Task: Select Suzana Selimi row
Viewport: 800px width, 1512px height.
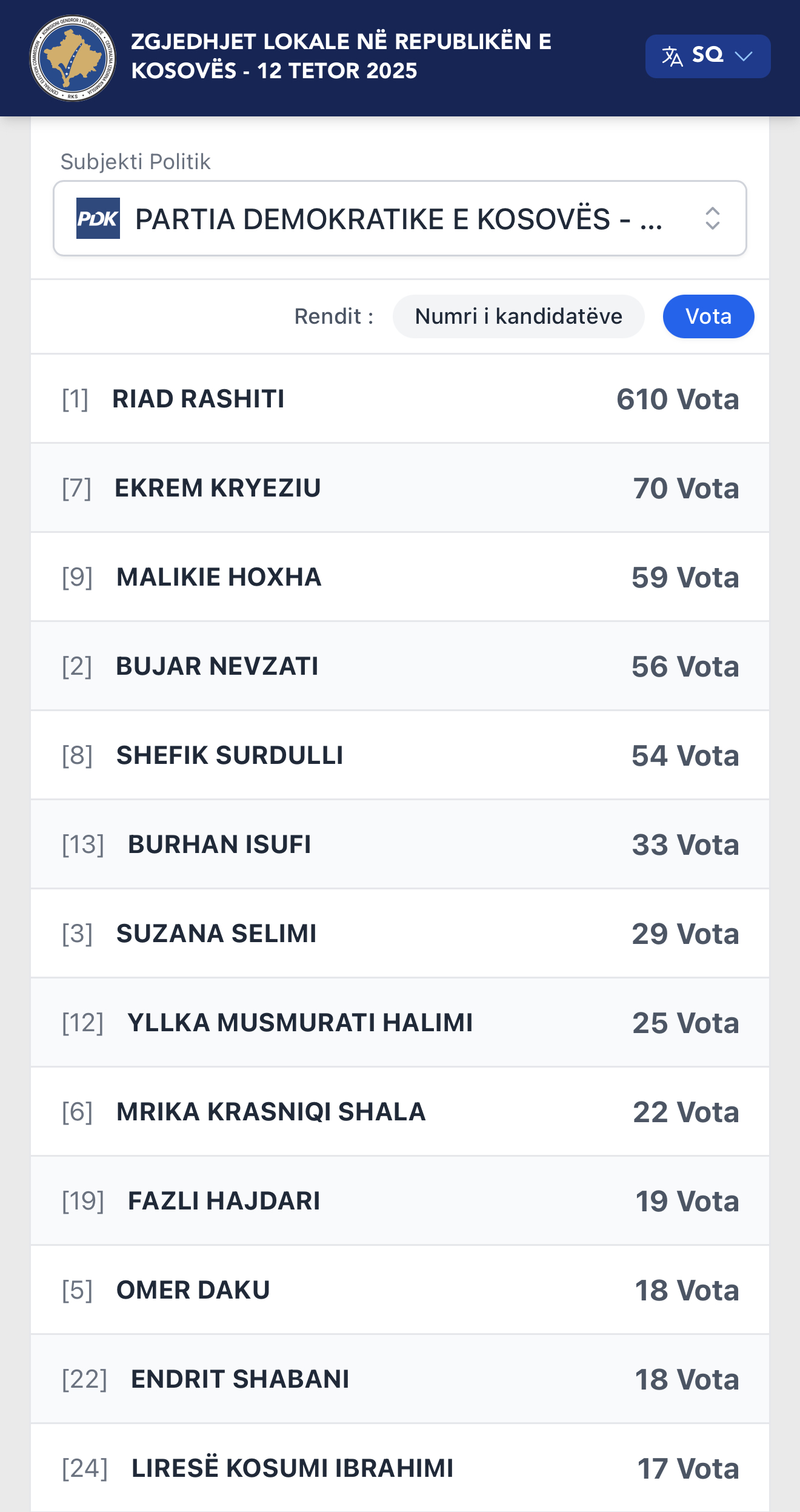Action: [x=399, y=934]
